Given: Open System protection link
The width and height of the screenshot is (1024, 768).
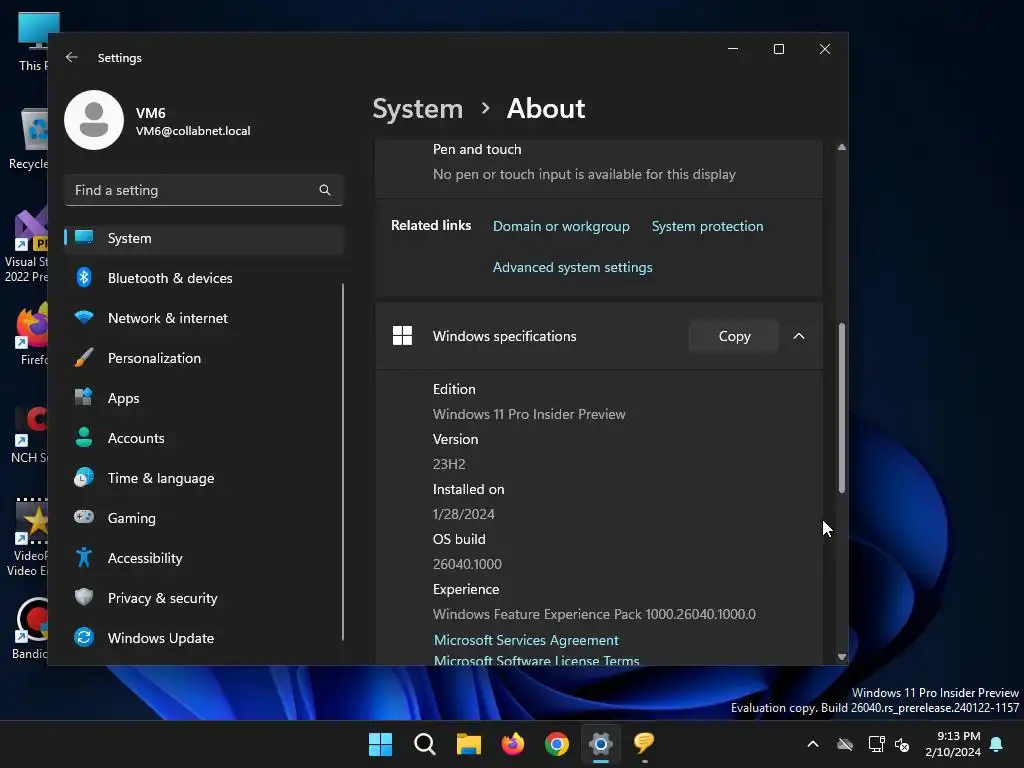Looking at the screenshot, I should coord(707,227).
